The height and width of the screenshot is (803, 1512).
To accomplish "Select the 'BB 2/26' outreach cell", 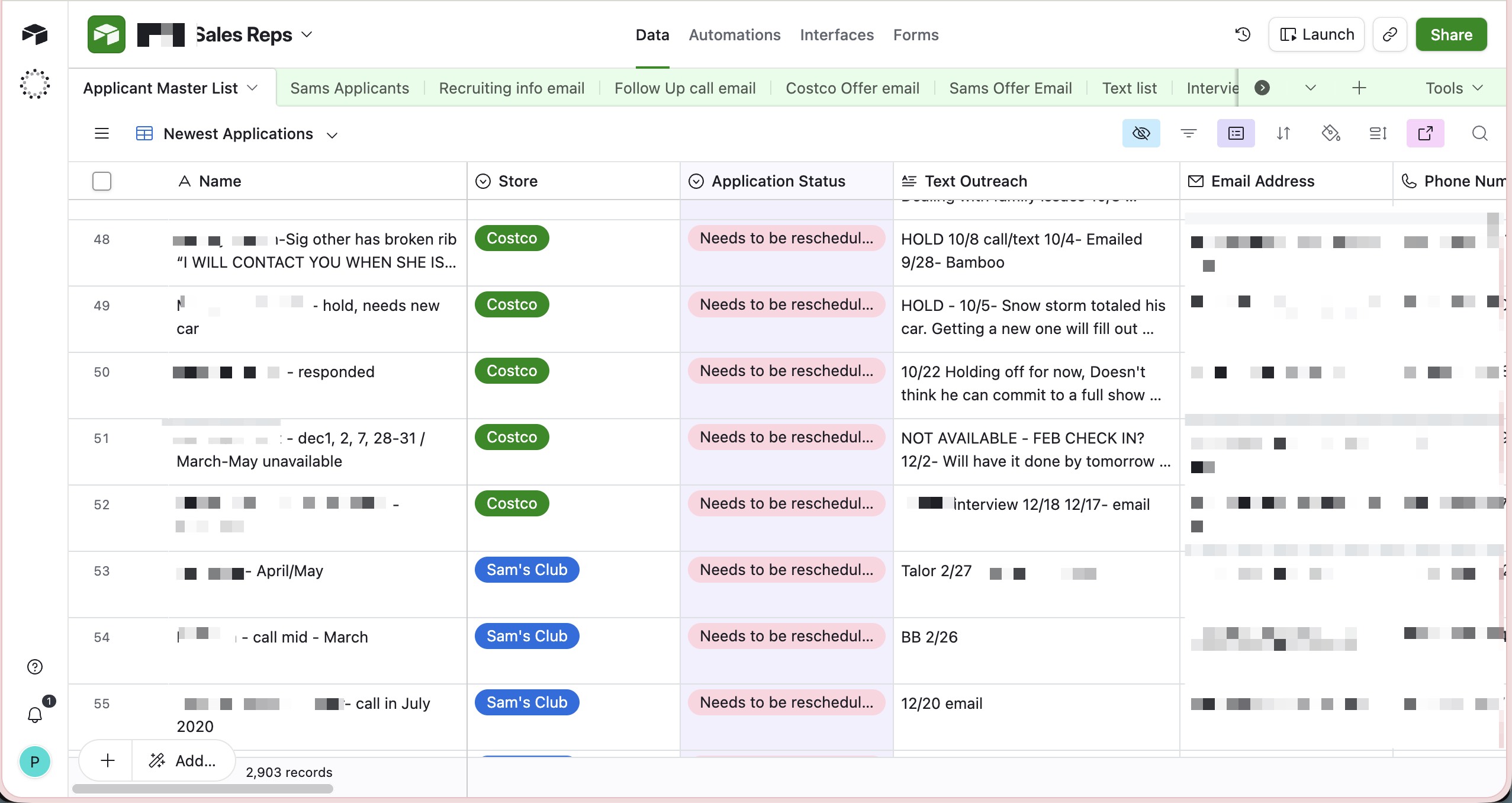I will 1036,651.
